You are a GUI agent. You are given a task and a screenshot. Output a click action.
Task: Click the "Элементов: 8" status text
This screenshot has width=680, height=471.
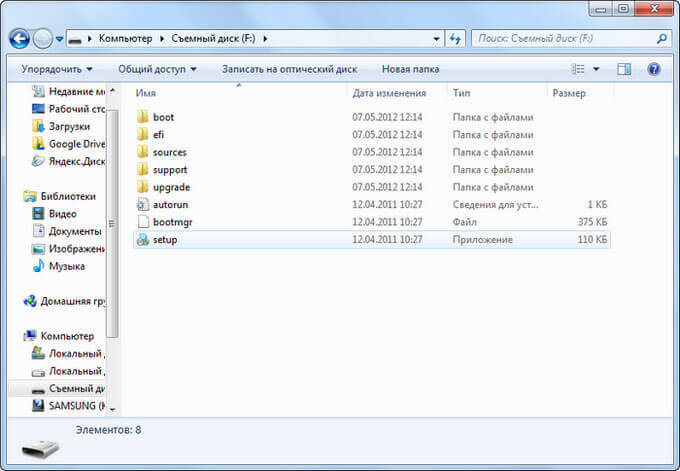108,430
